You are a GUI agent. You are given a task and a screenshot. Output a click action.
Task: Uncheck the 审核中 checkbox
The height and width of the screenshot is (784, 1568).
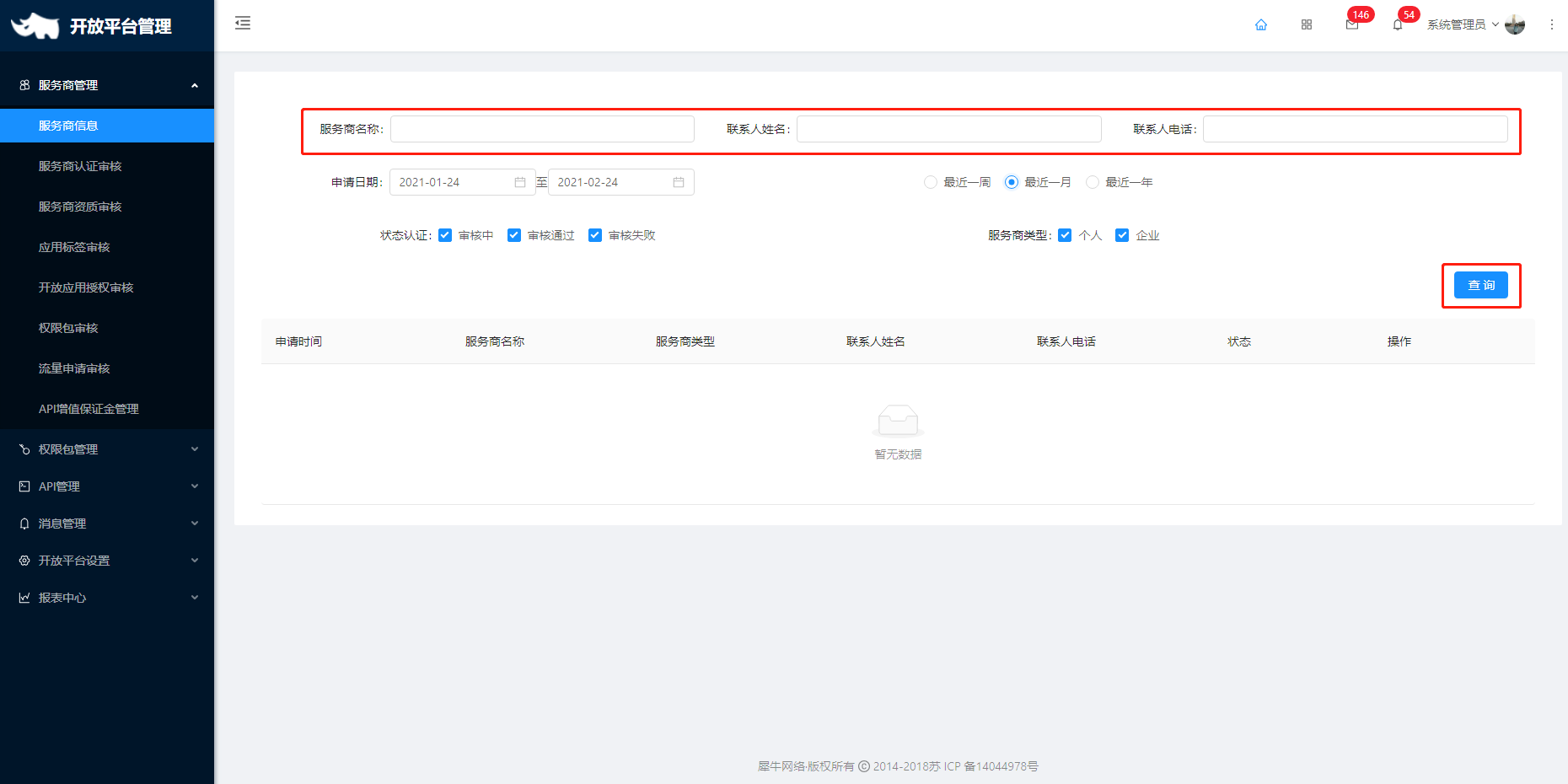[445, 235]
